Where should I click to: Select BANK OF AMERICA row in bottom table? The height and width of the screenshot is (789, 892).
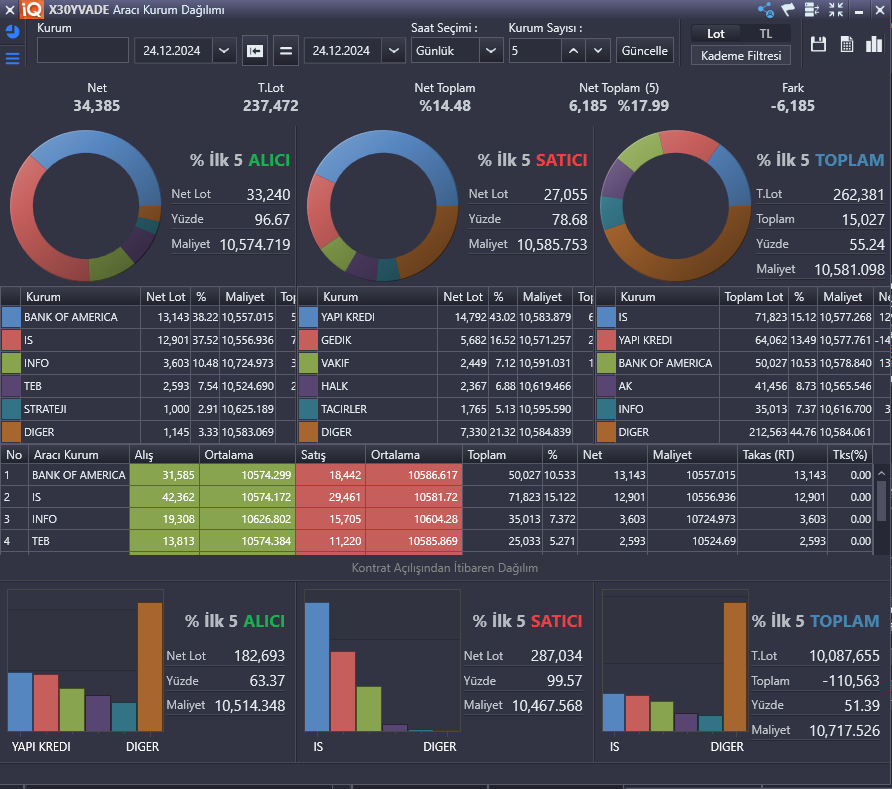(x=437, y=475)
